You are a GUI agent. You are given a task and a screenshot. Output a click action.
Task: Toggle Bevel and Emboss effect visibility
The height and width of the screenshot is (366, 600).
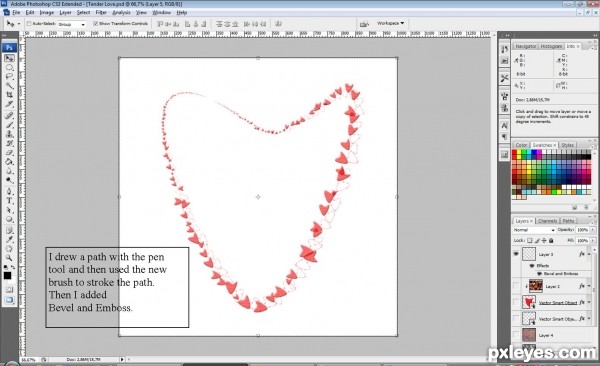click(540, 274)
